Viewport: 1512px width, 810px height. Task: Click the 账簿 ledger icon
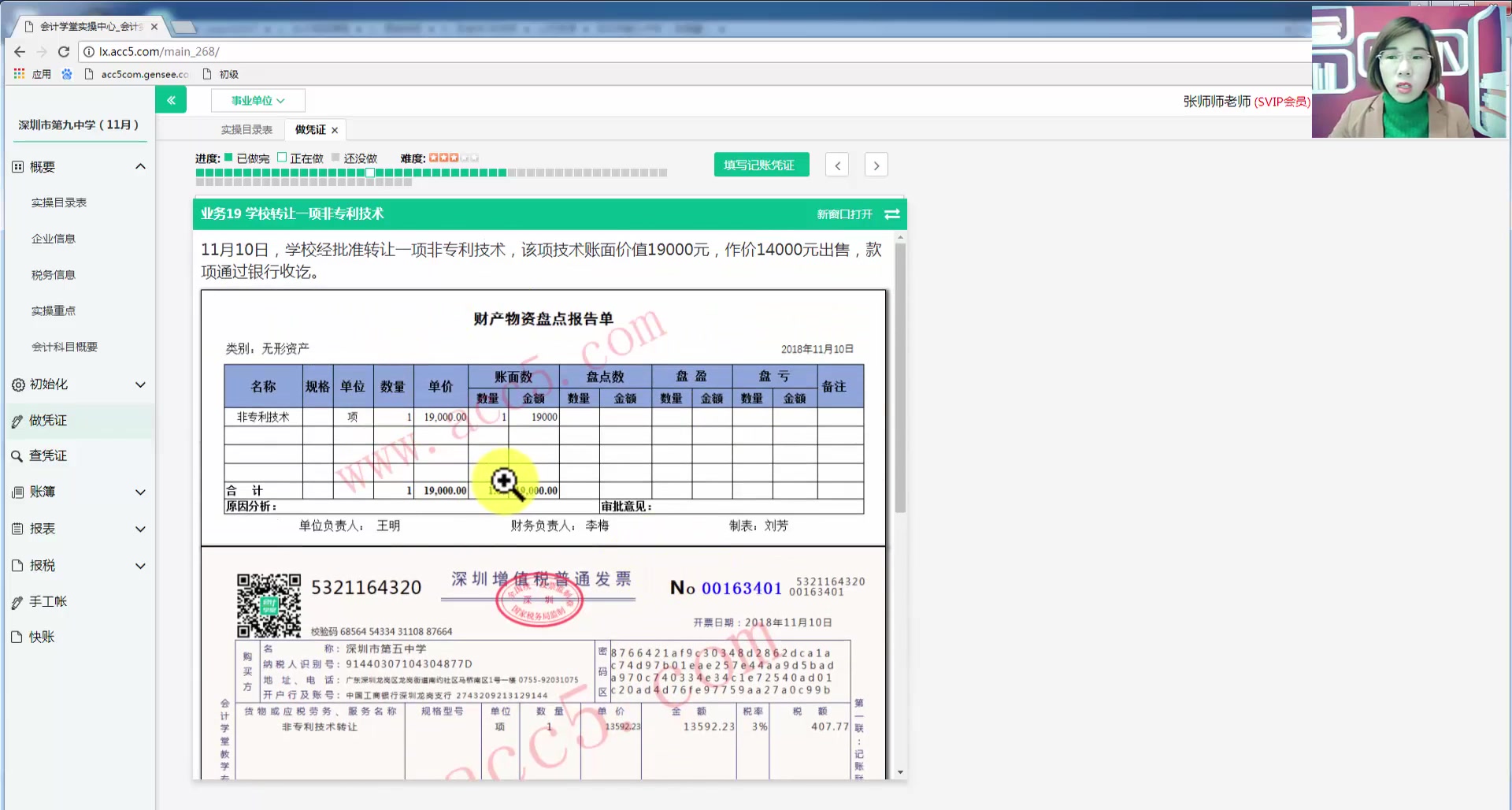[17, 492]
